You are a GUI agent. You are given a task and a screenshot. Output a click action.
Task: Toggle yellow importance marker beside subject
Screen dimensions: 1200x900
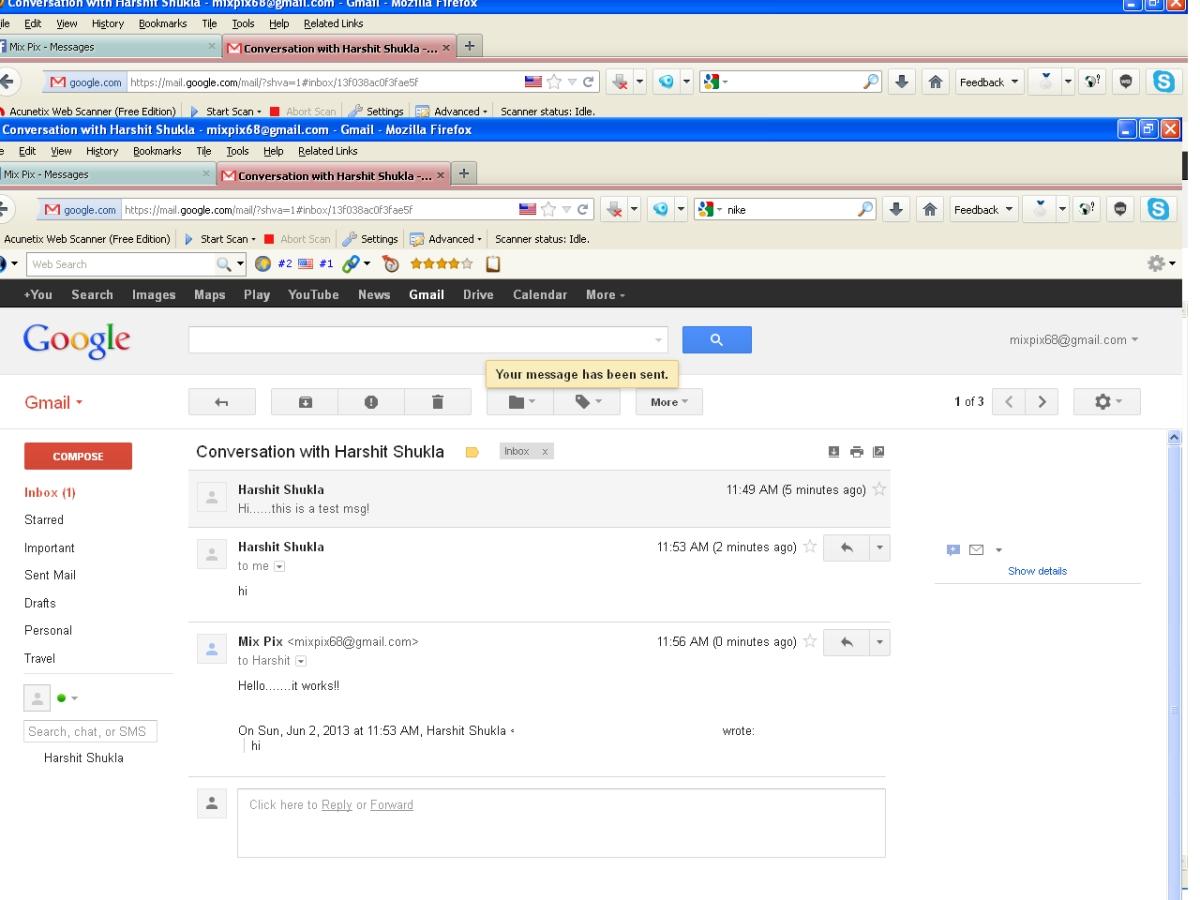473,453
